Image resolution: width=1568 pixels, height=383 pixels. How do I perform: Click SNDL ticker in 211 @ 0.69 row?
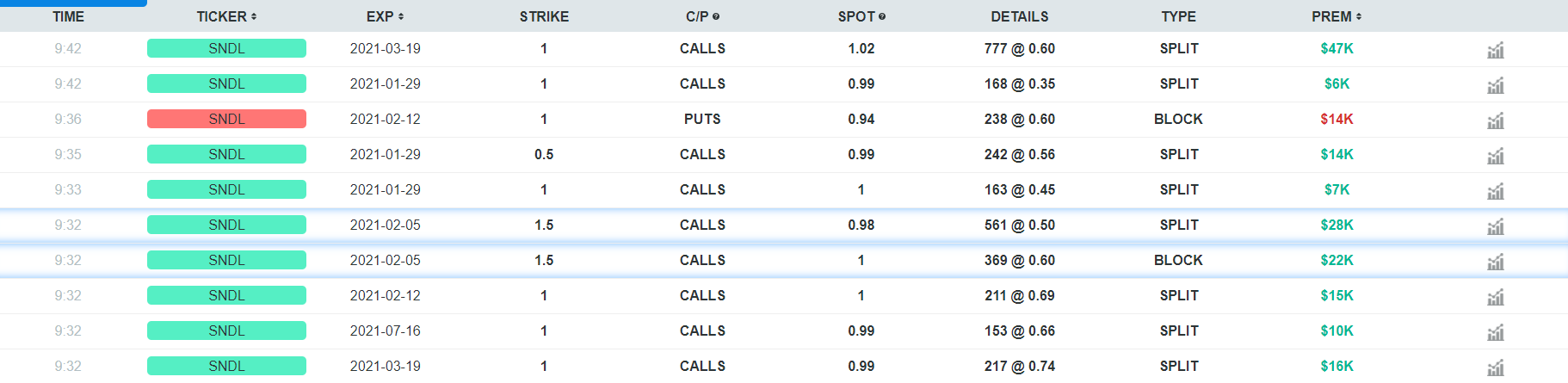226,295
